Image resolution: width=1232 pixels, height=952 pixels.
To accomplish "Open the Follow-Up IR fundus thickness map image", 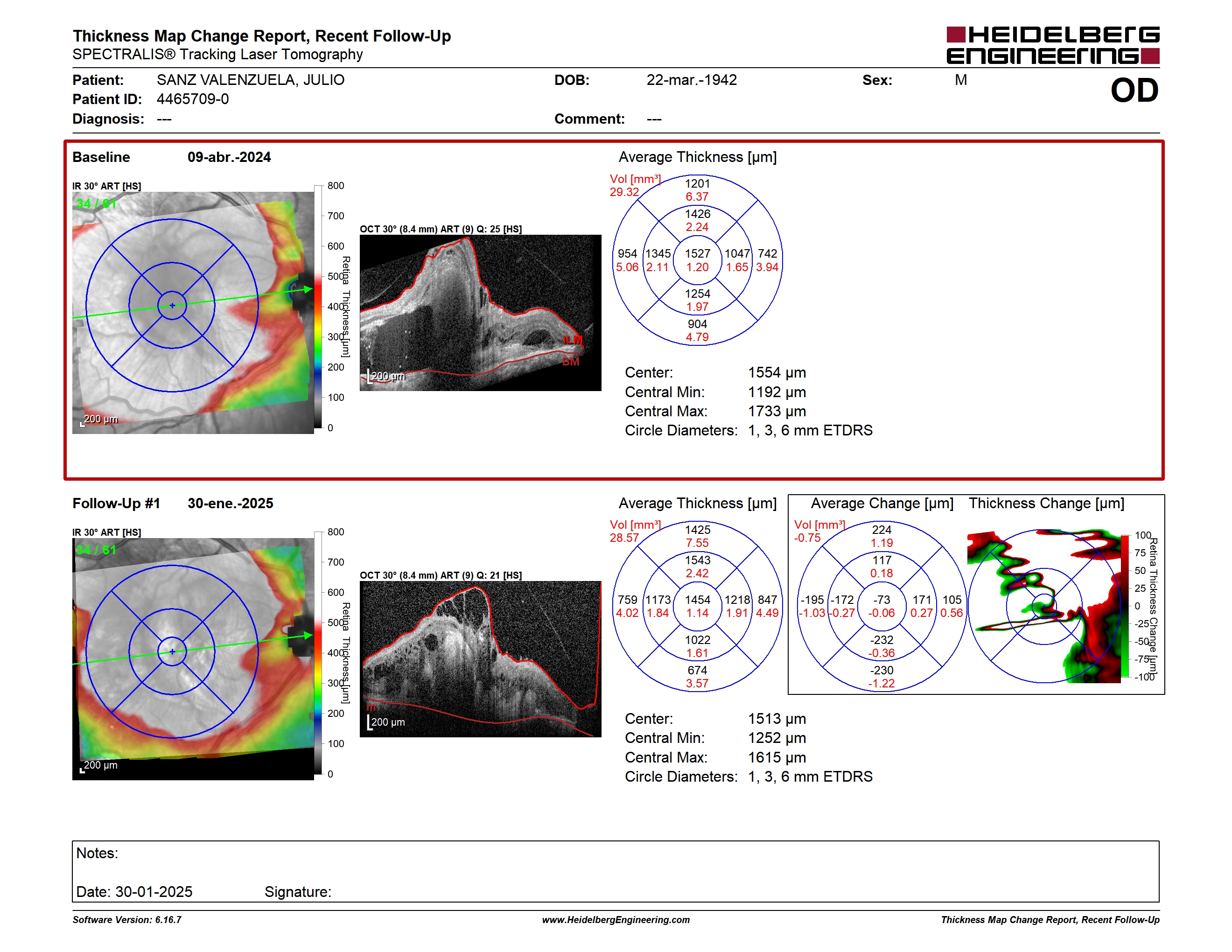I will (x=193, y=659).
